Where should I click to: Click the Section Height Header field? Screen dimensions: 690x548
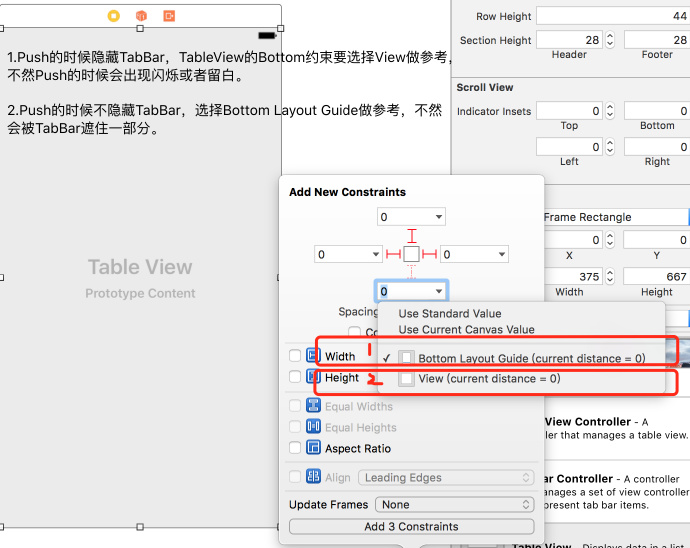(569, 40)
